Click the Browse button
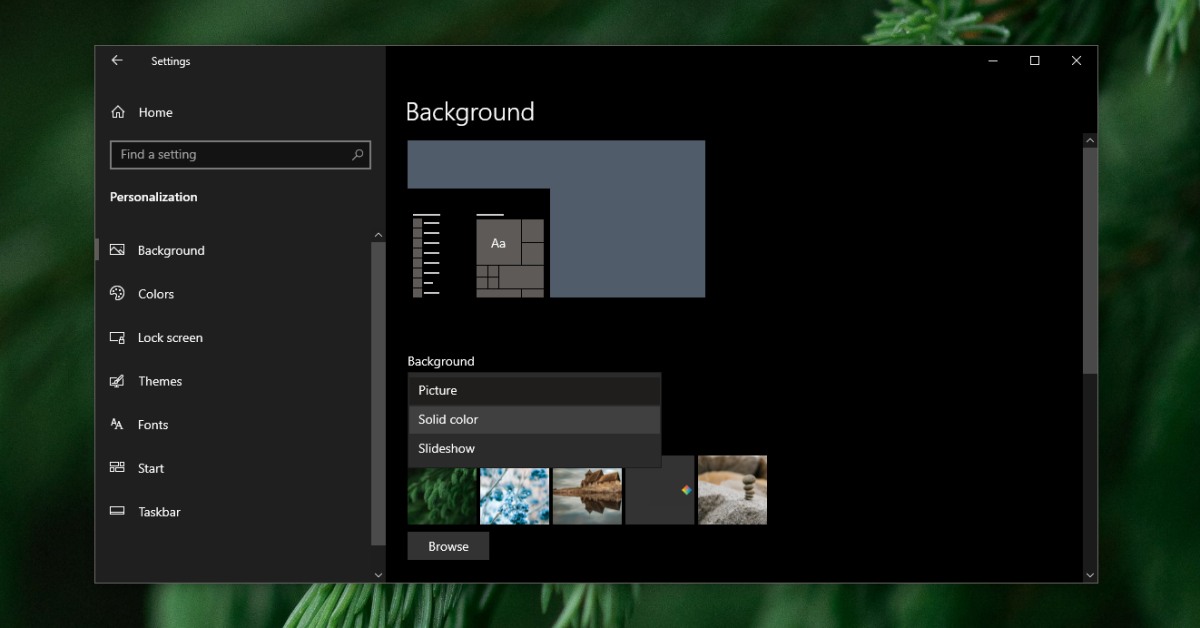This screenshot has height=628, width=1200. (x=447, y=546)
